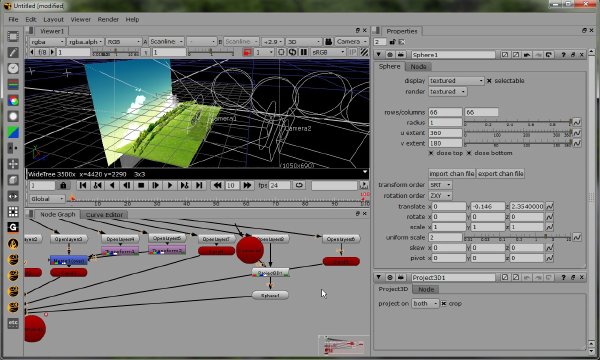The width and height of the screenshot is (600, 360).
Task: Open the Furnace flame toolbar icon
Action: click(x=13, y=244)
